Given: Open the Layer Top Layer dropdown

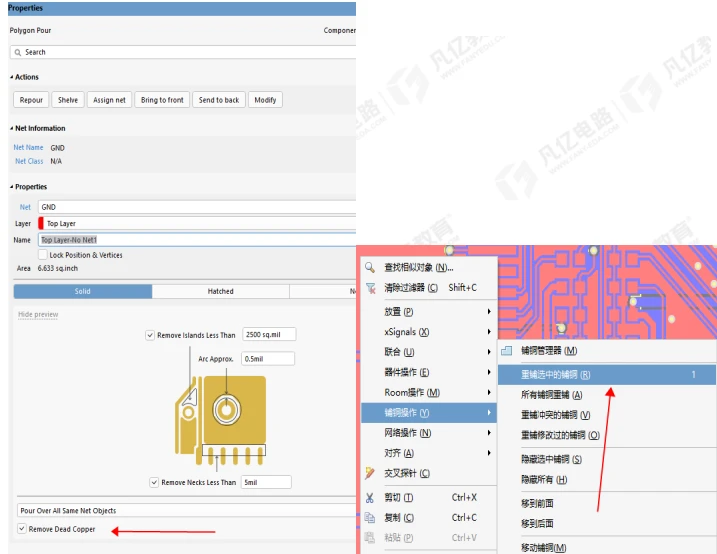Looking at the screenshot, I should click(x=197, y=224).
